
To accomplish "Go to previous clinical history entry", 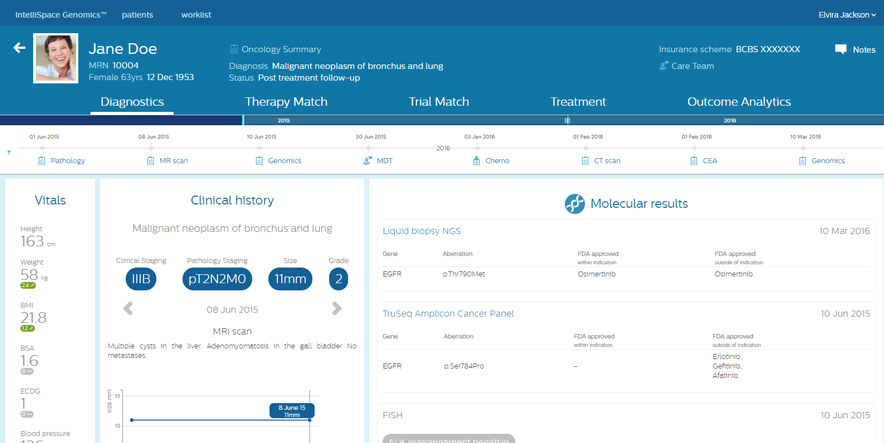I will pos(128,309).
